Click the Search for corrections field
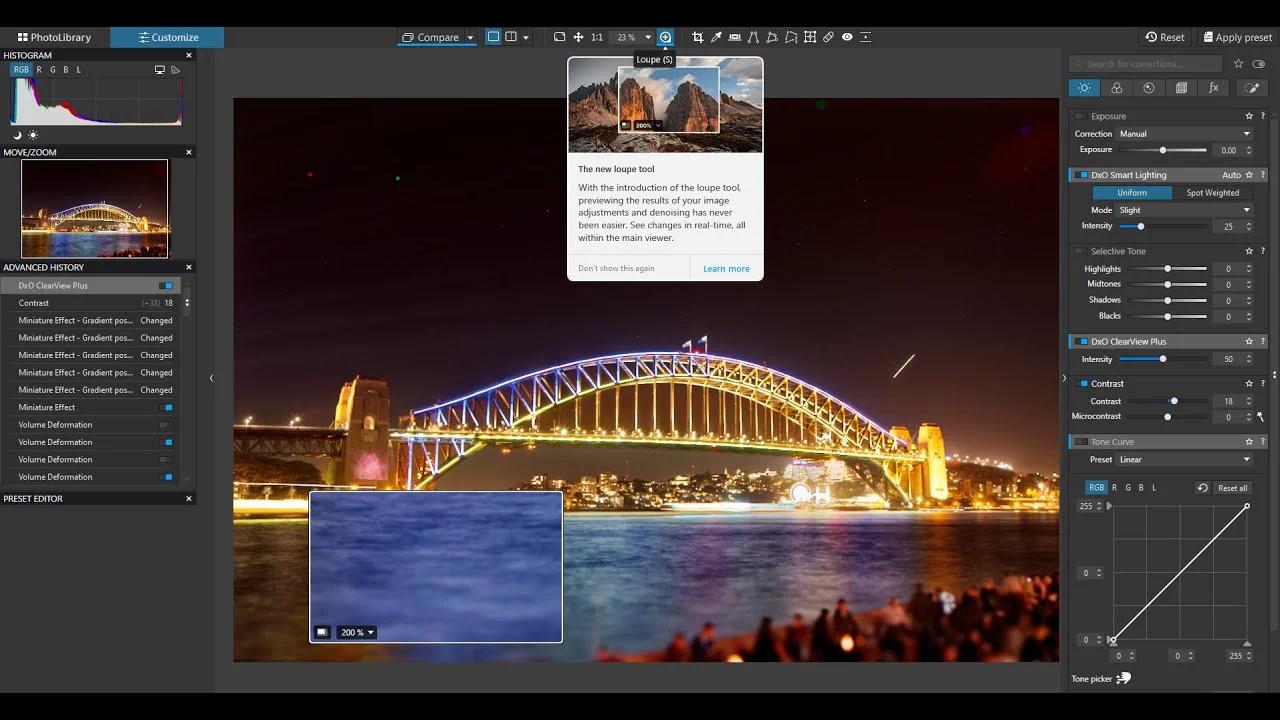 click(x=1147, y=63)
